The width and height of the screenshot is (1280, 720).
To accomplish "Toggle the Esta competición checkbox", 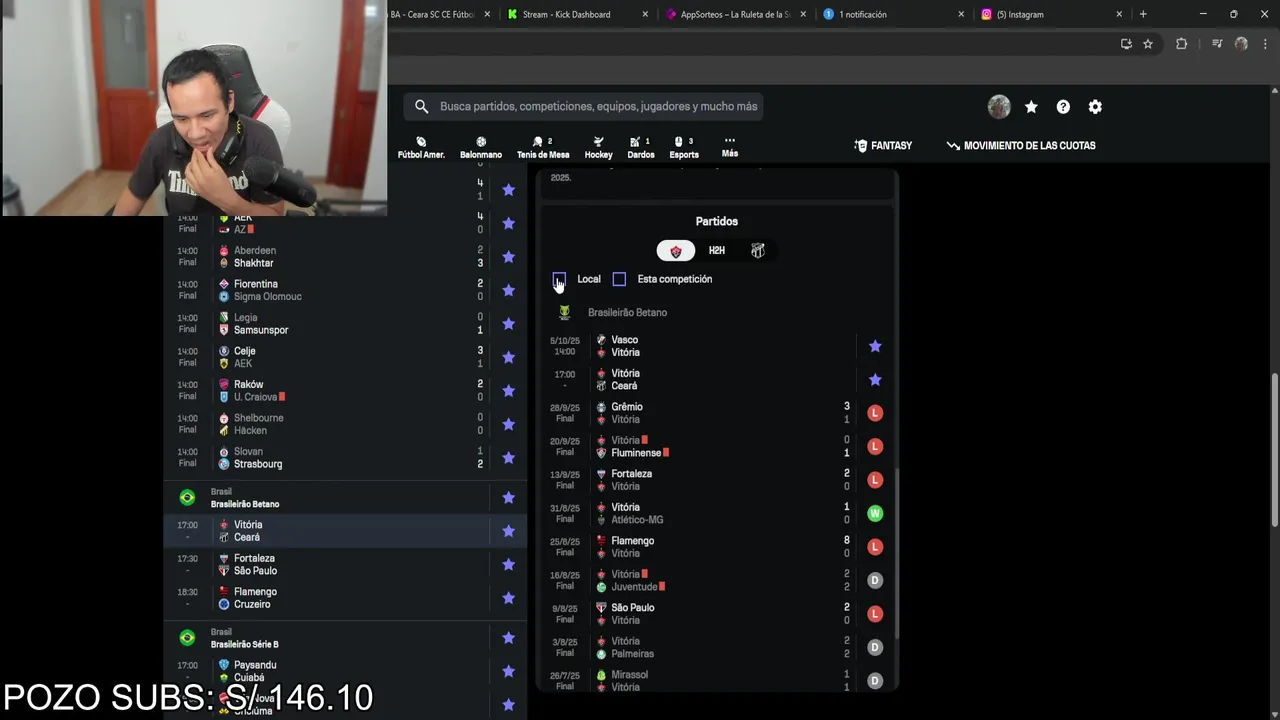I will (x=619, y=279).
